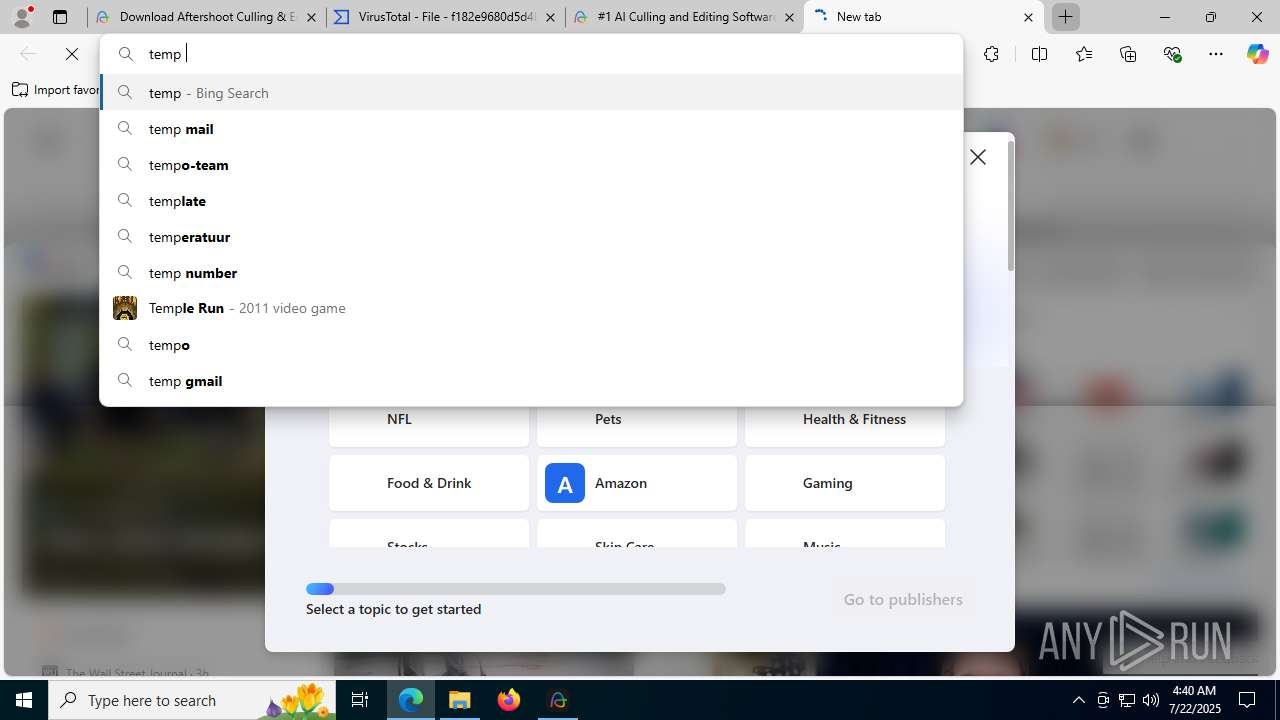Click the dialog's vertical scrollbar
Viewport: 1280px width, 720px height.
[x=1011, y=205]
